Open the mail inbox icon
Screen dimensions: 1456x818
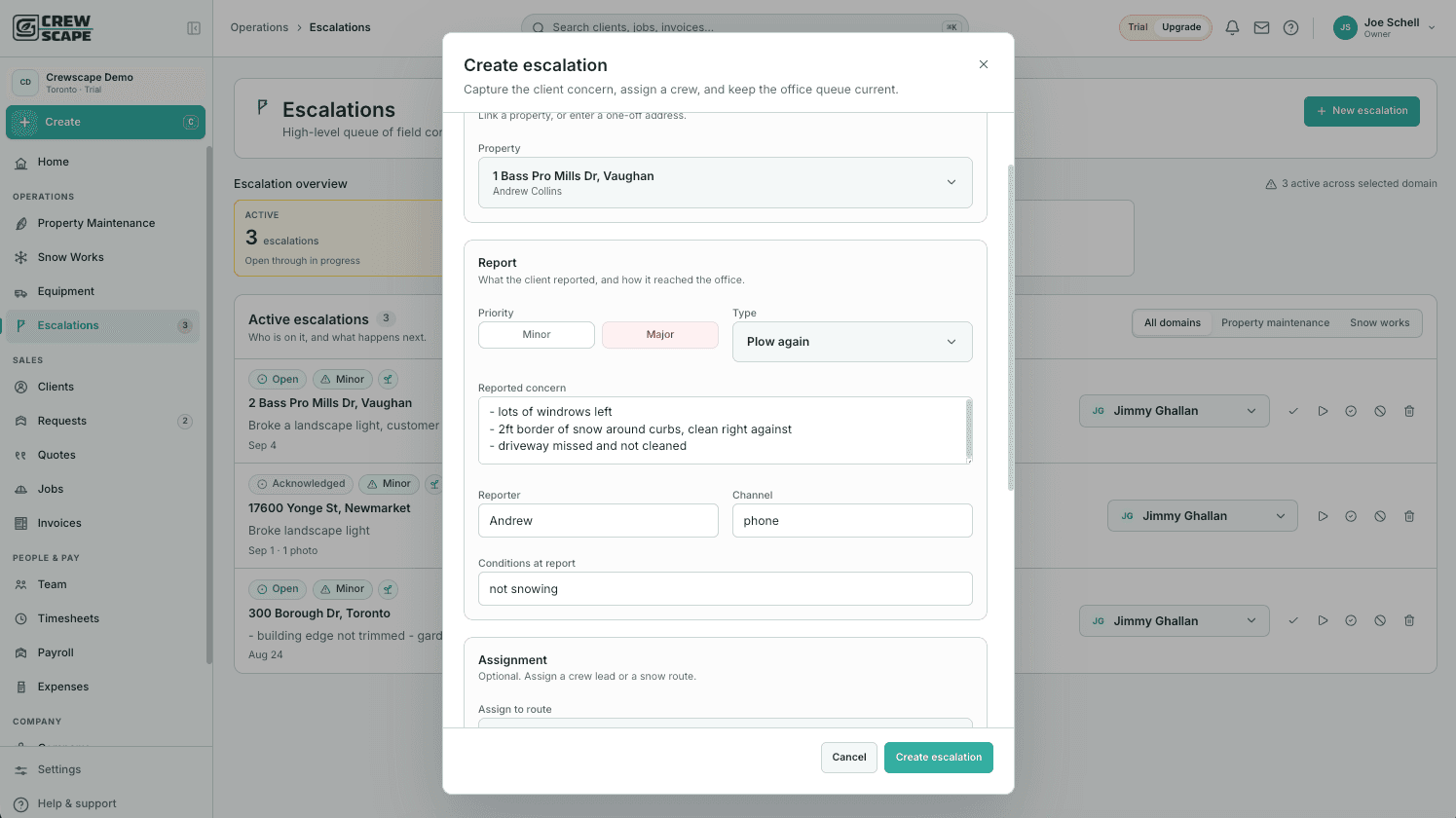pyautogui.click(x=1261, y=28)
